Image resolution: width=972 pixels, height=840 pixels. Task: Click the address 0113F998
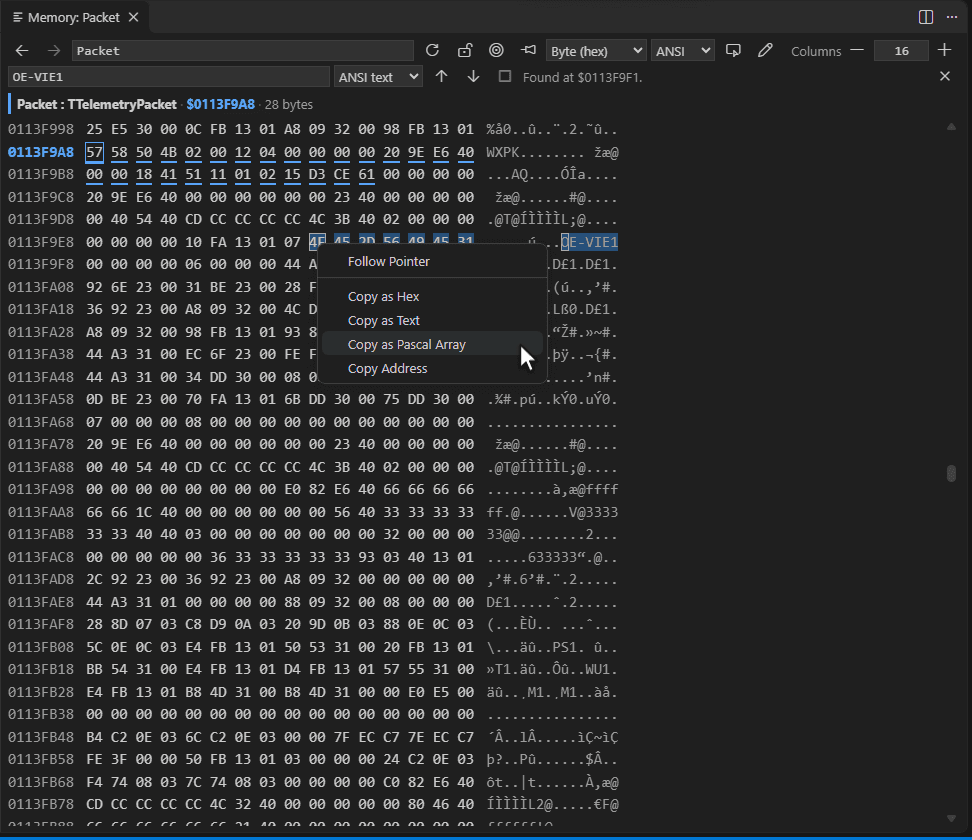coord(41,130)
